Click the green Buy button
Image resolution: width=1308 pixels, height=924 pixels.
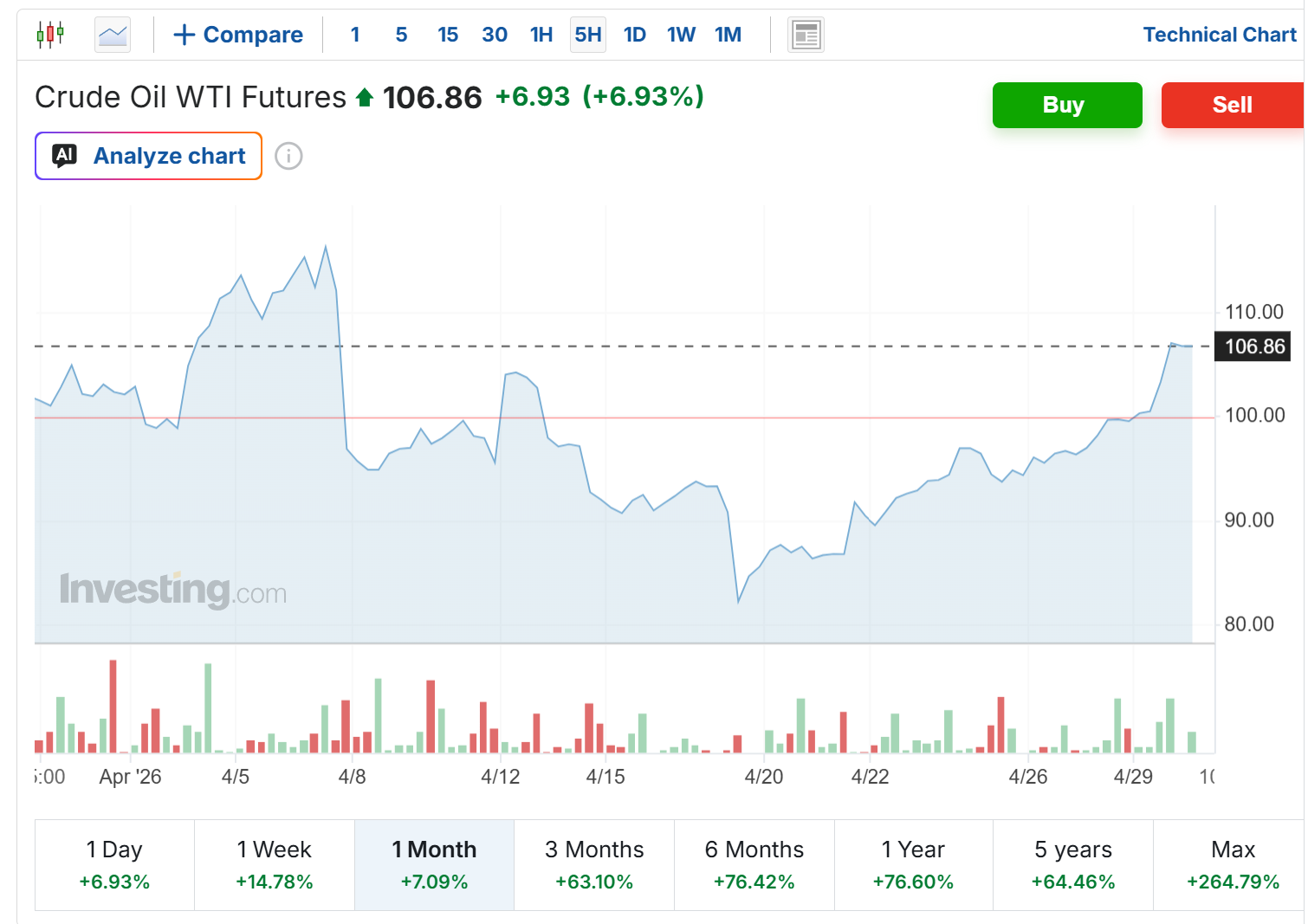1067,105
